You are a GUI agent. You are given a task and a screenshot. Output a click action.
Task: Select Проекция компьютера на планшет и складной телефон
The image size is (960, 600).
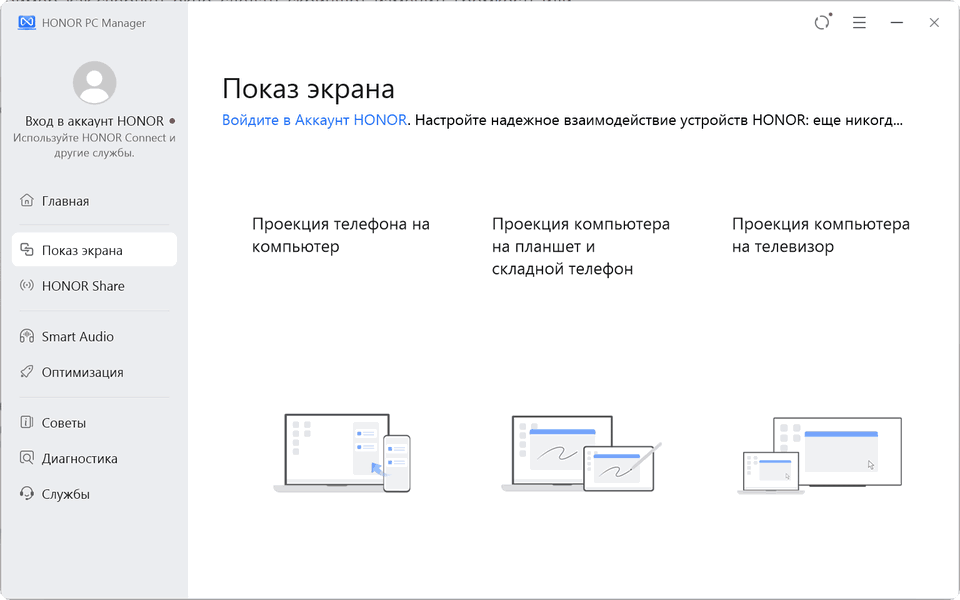click(580, 246)
